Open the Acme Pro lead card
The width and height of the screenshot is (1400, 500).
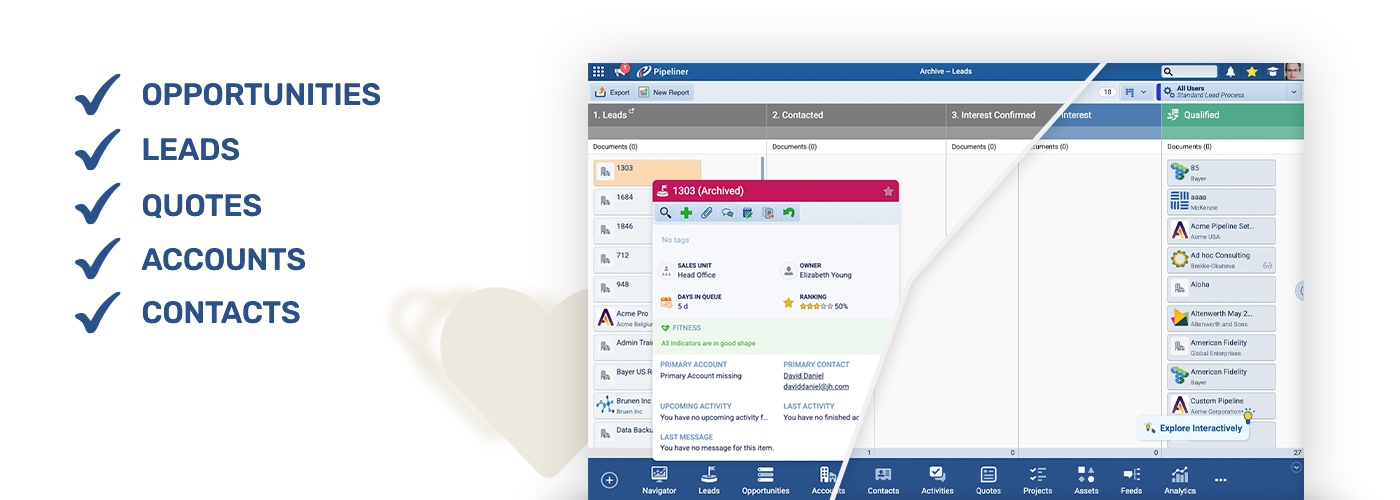[x=622, y=318]
